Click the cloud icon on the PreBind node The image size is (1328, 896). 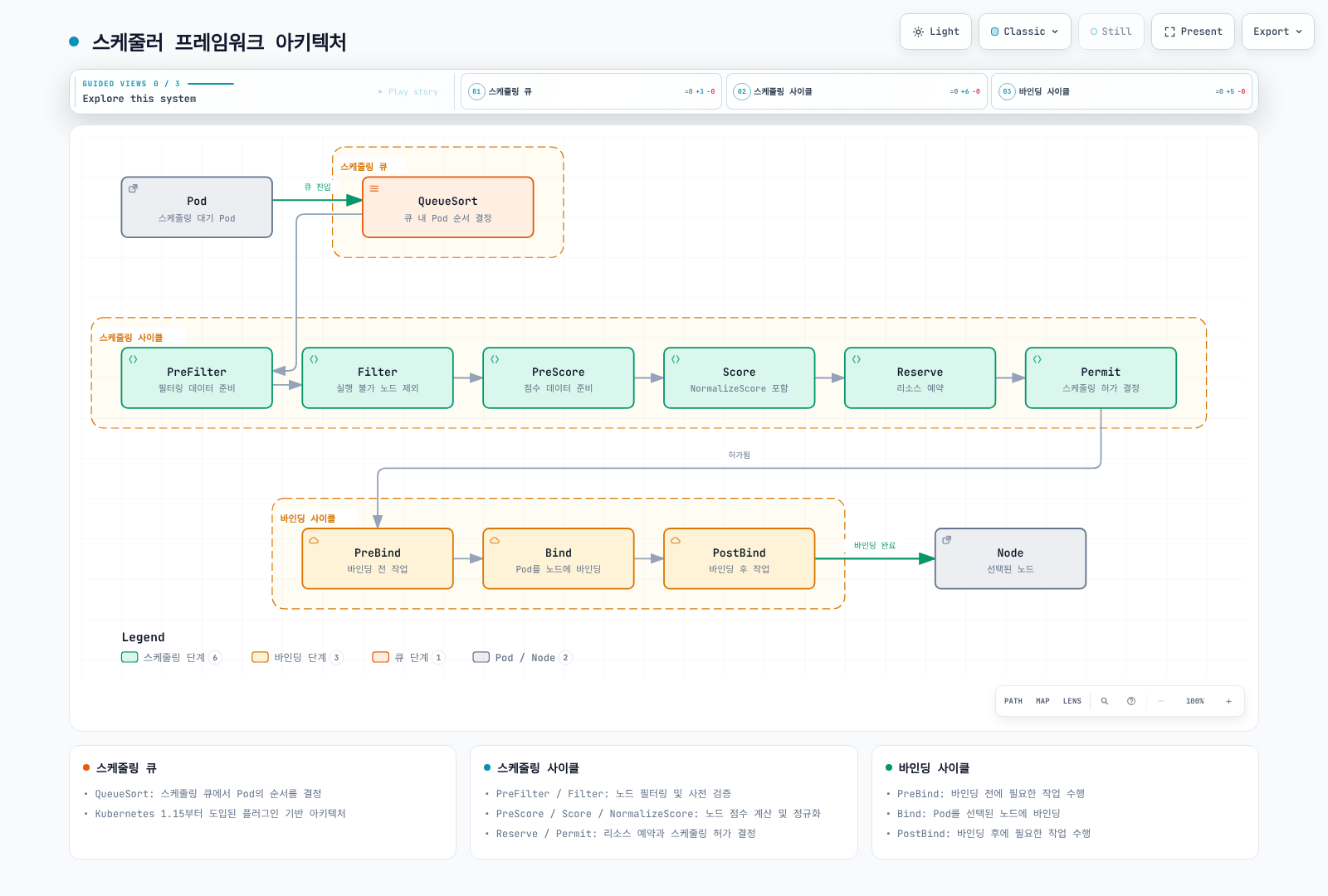pos(314,540)
